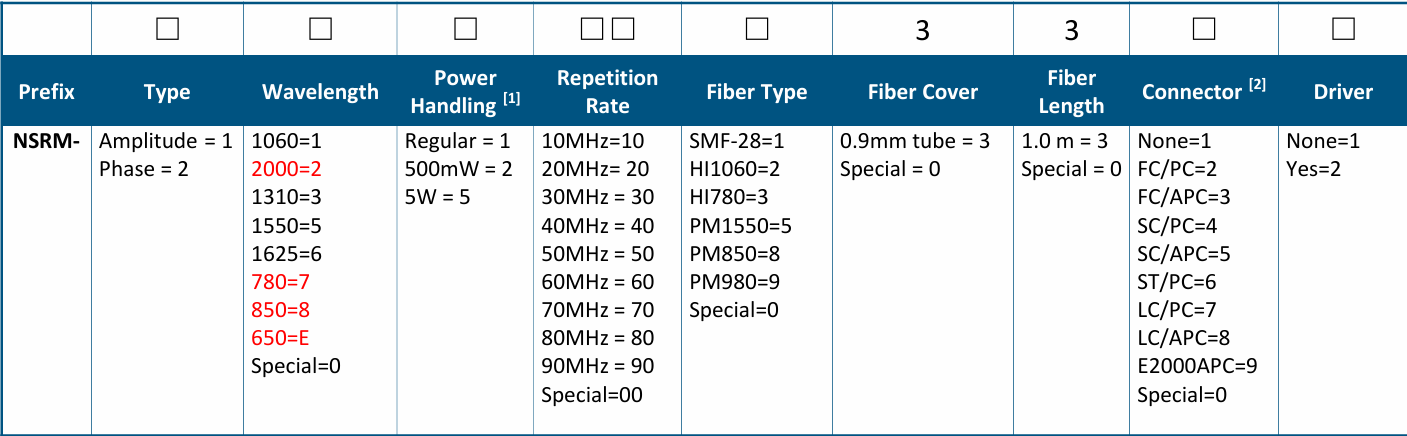Click the Wavelength column header
This screenshot has width=1407, height=436.
320,92
